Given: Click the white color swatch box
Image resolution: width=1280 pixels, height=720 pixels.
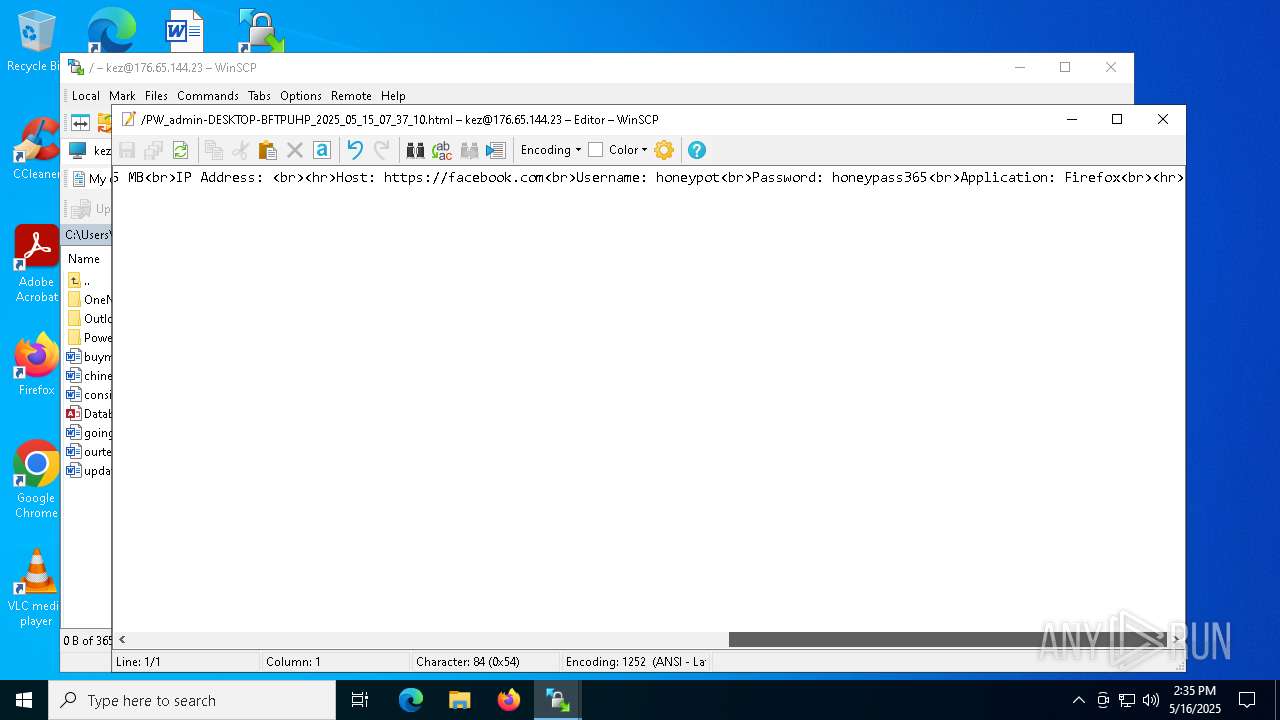Looking at the screenshot, I should [595, 150].
